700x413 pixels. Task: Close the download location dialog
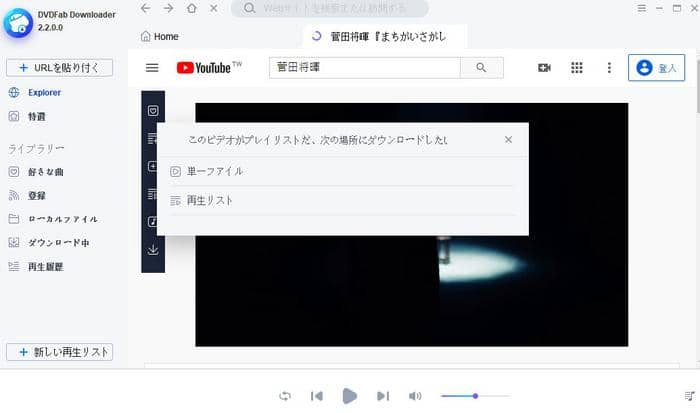tap(508, 140)
